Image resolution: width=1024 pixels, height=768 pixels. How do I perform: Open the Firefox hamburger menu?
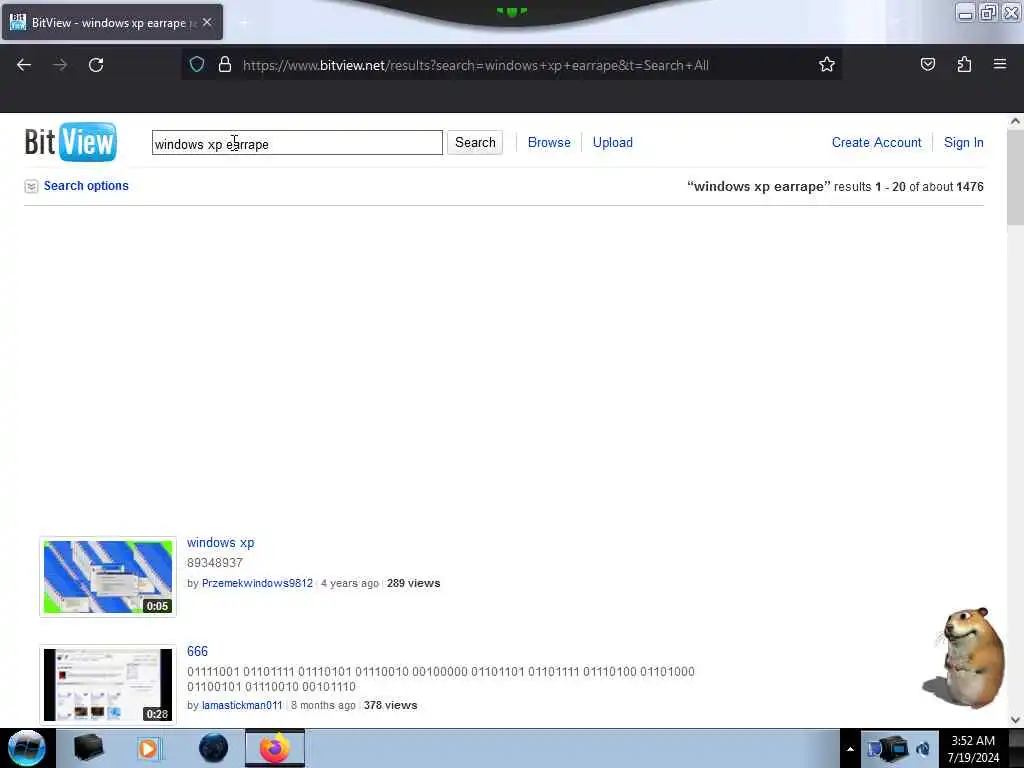click(1000, 64)
